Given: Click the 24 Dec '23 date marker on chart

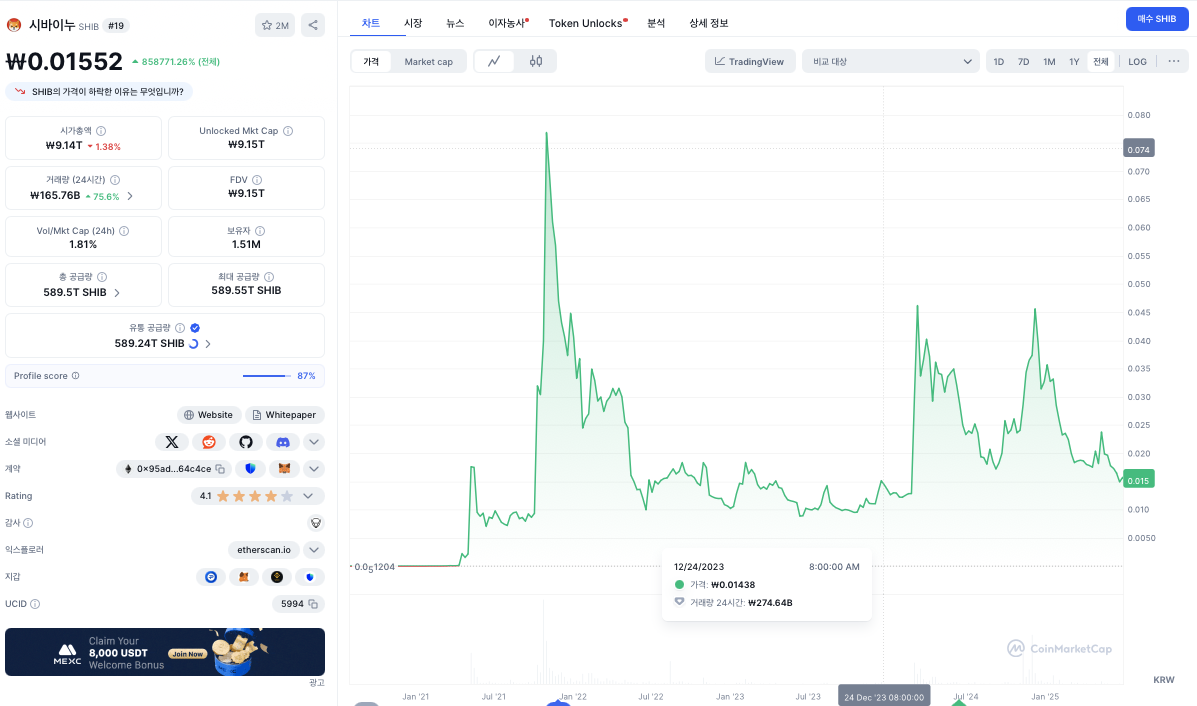Looking at the screenshot, I should pyautogui.click(x=884, y=697).
